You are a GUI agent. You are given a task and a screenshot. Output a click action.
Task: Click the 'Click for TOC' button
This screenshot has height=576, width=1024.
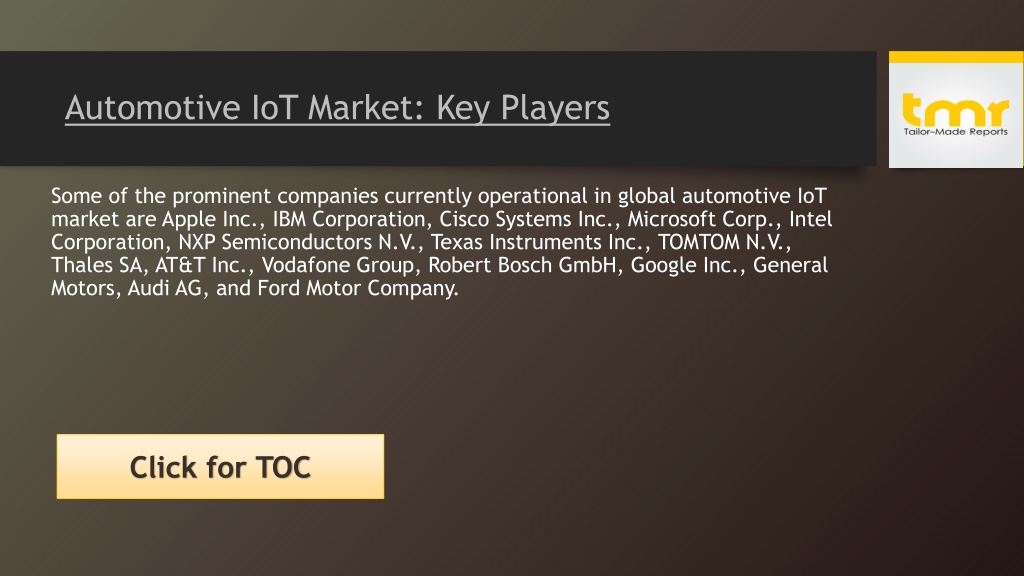tap(220, 466)
